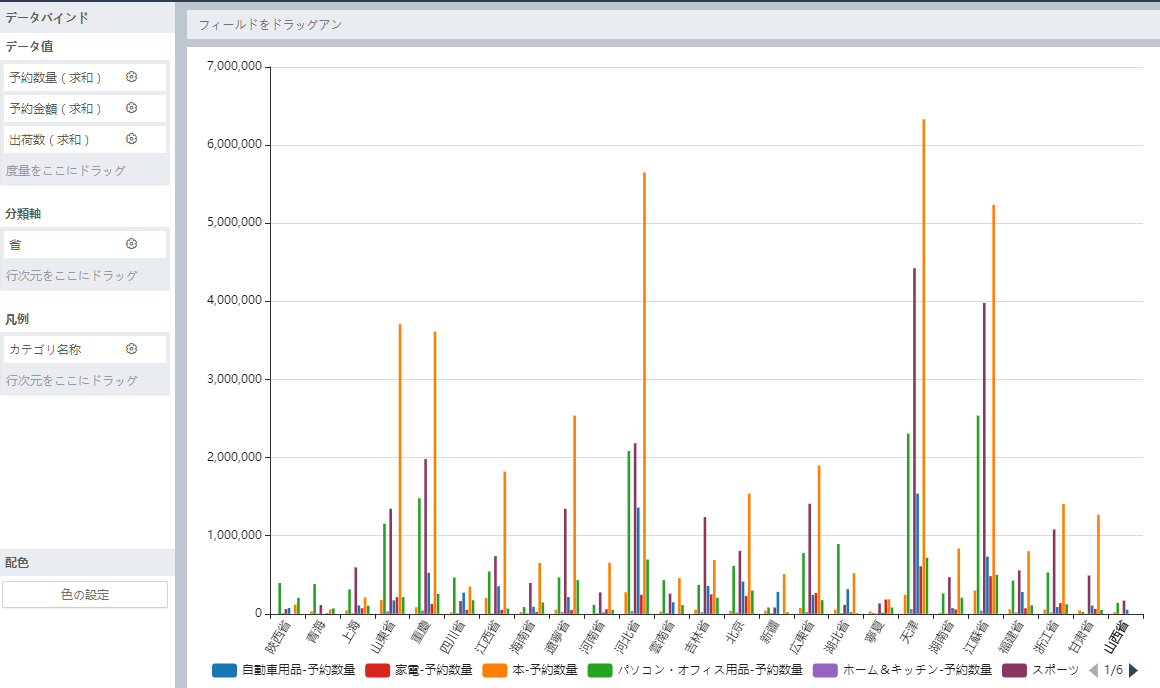Click the 1/6 legend page indicator
Image resolution: width=1160 pixels, height=688 pixels.
coord(1113,670)
